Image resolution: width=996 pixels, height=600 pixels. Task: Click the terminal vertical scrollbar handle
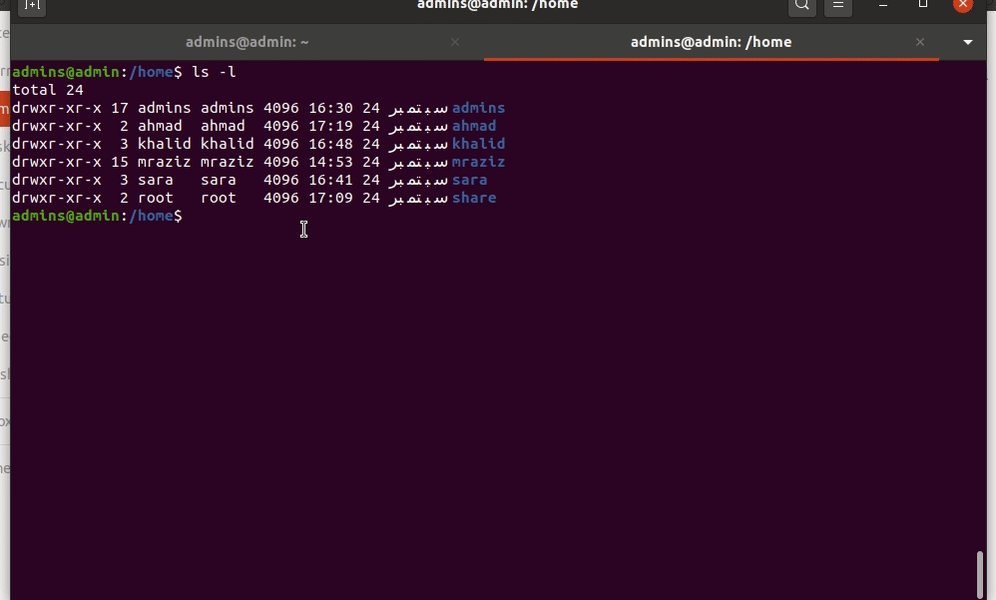tap(979, 575)
